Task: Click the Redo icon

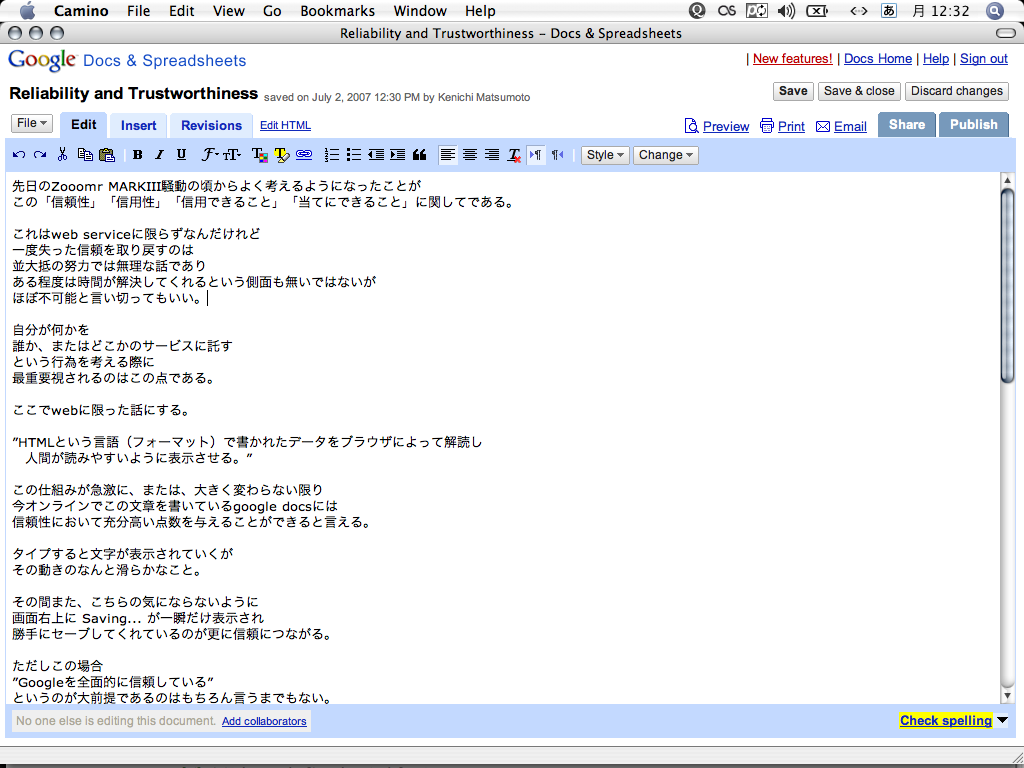Action: coord(38,155)
